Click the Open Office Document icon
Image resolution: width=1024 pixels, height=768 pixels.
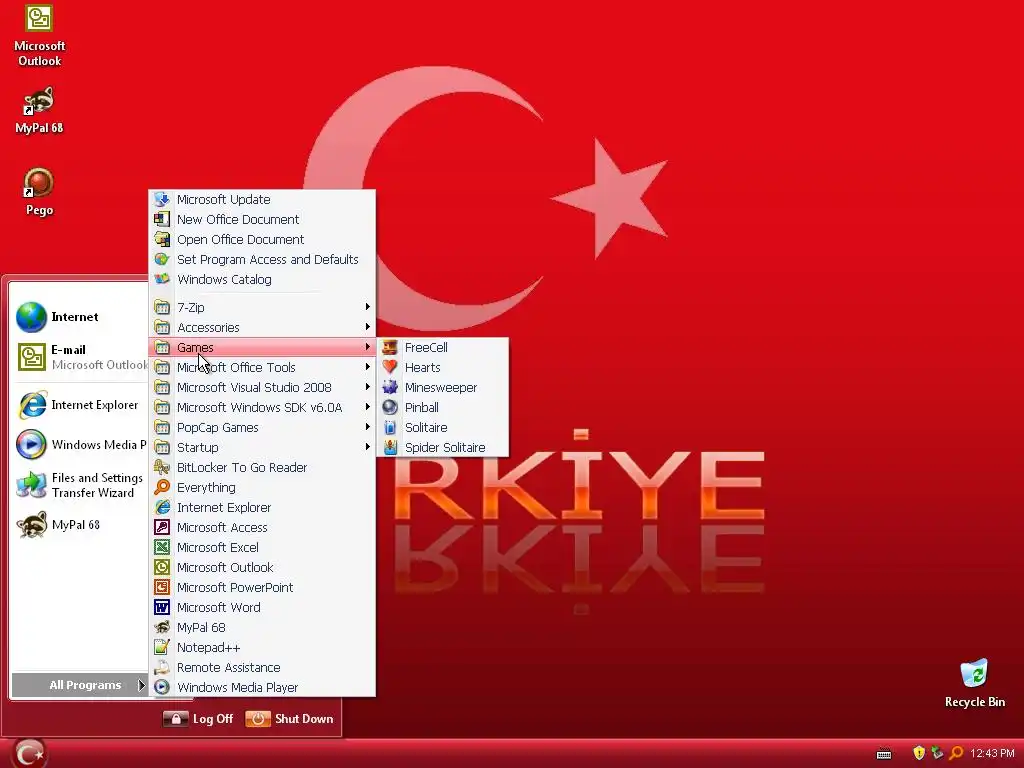pos(162,239)
